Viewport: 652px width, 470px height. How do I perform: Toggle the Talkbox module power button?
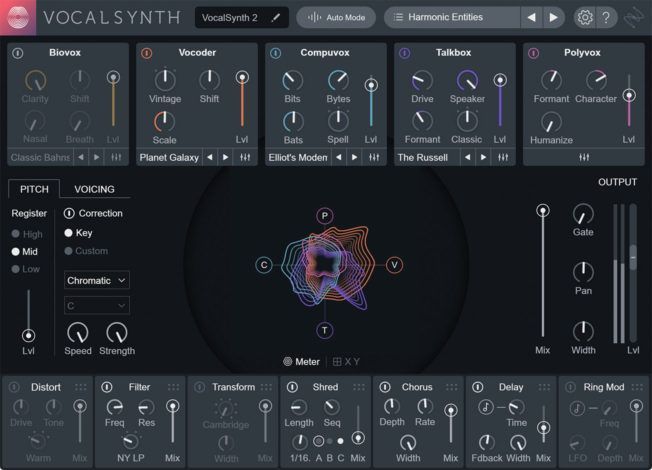(404, 53)
